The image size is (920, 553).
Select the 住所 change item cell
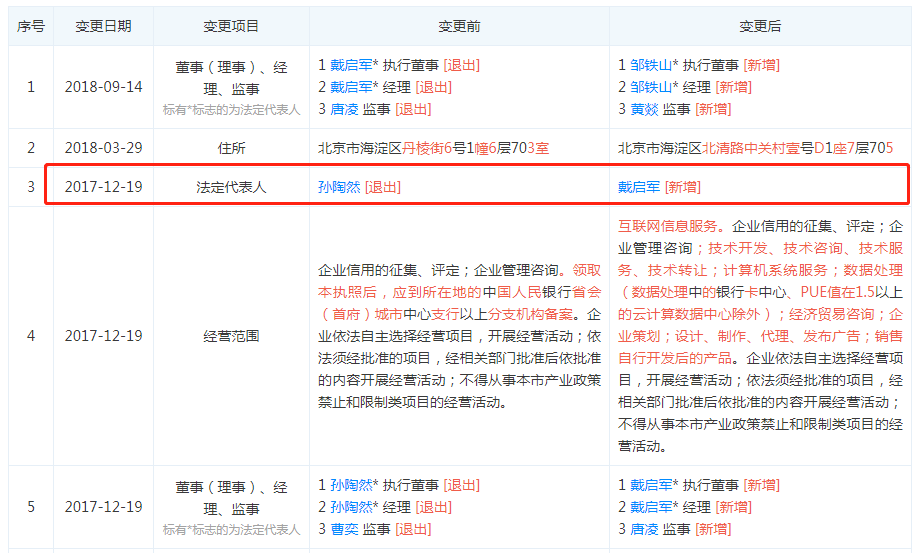point(231,148)
